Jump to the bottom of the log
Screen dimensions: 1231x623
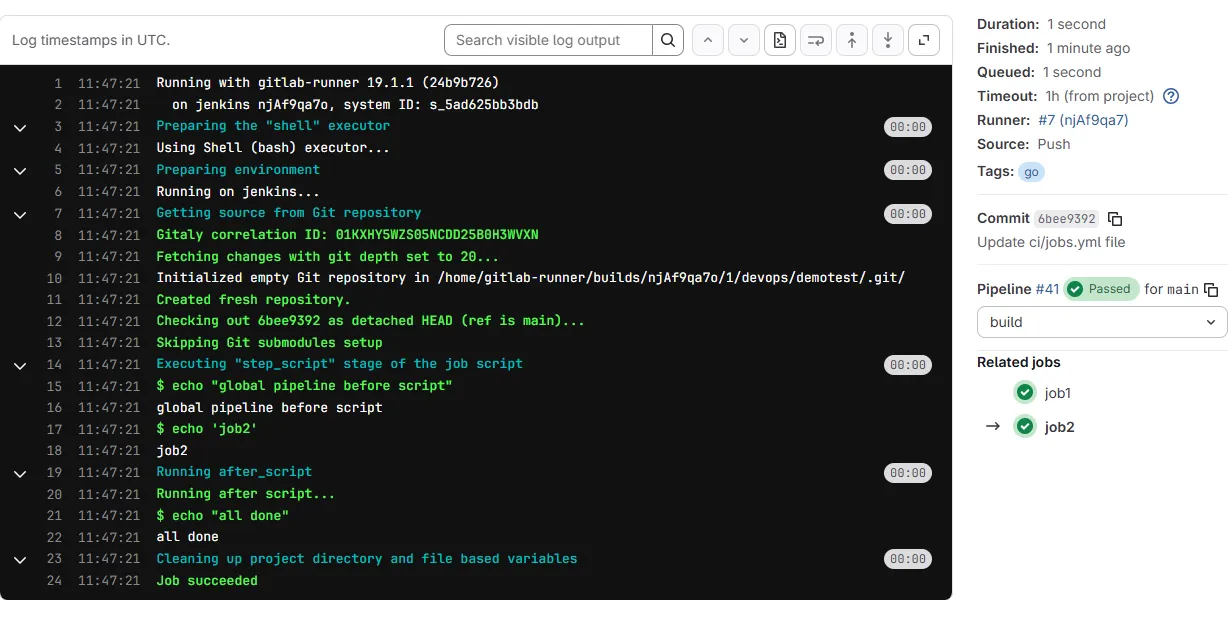point(888,40)
